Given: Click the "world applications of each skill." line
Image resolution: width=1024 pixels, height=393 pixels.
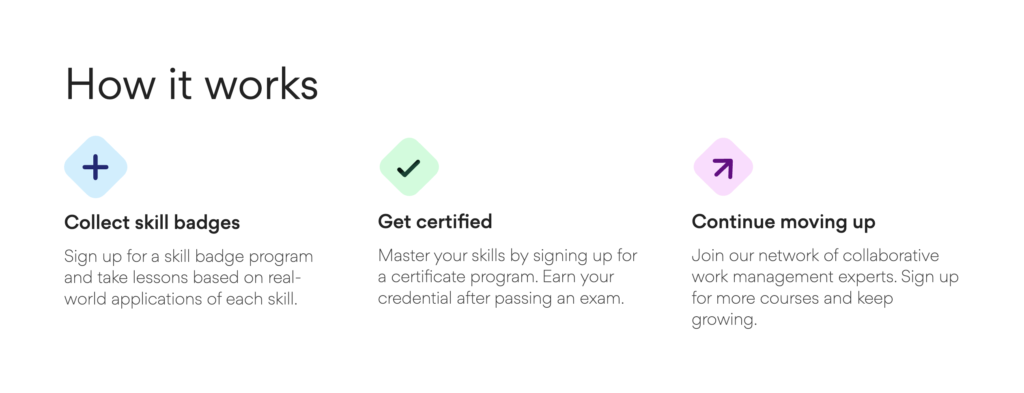Looking at the screenshot, I should (180, 300).
